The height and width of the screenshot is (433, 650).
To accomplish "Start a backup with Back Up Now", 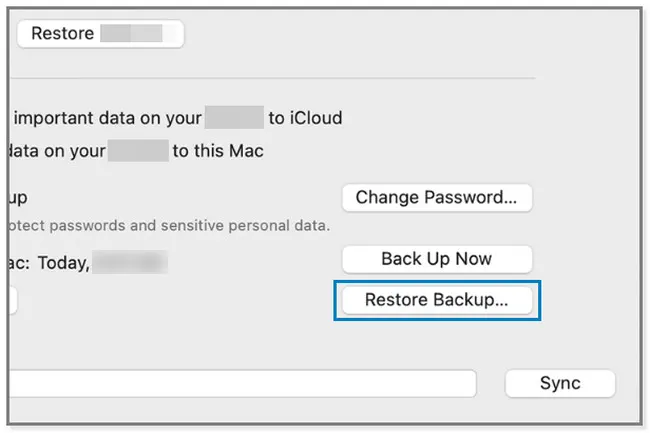I will 437,259.
